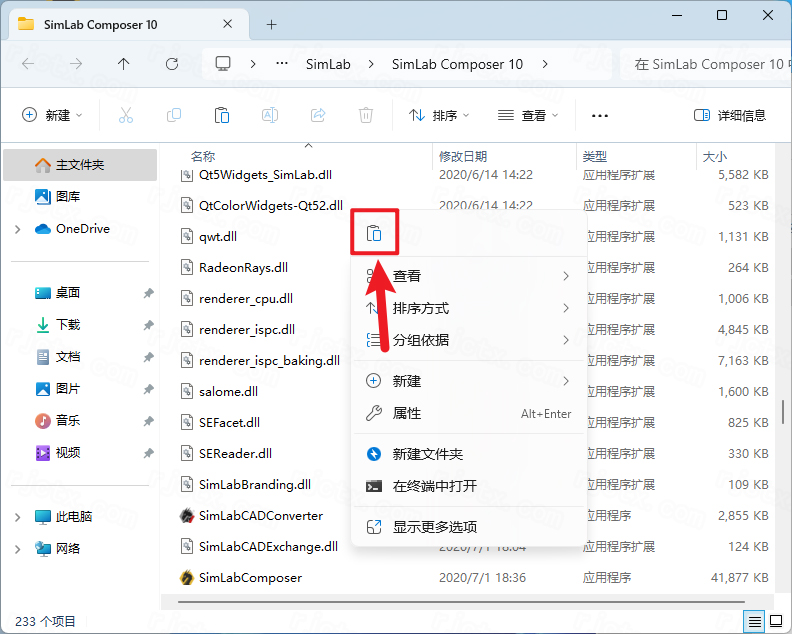Open a new tab with plus button
Screen dimensions: 792x634
pyautogui.click(x=272, y=24)
